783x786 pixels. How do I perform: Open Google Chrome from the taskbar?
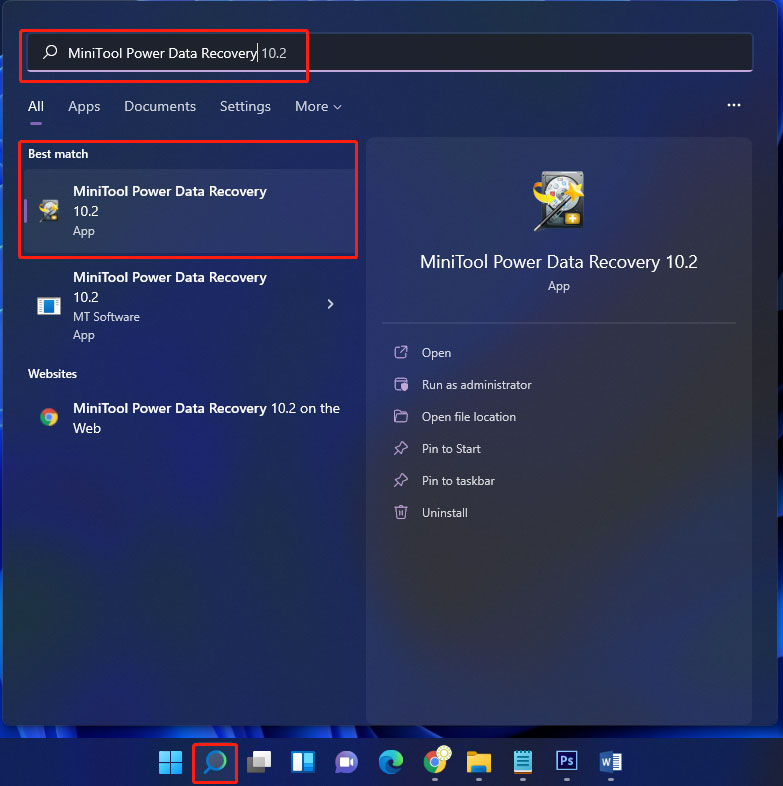(x=435, y=761)
